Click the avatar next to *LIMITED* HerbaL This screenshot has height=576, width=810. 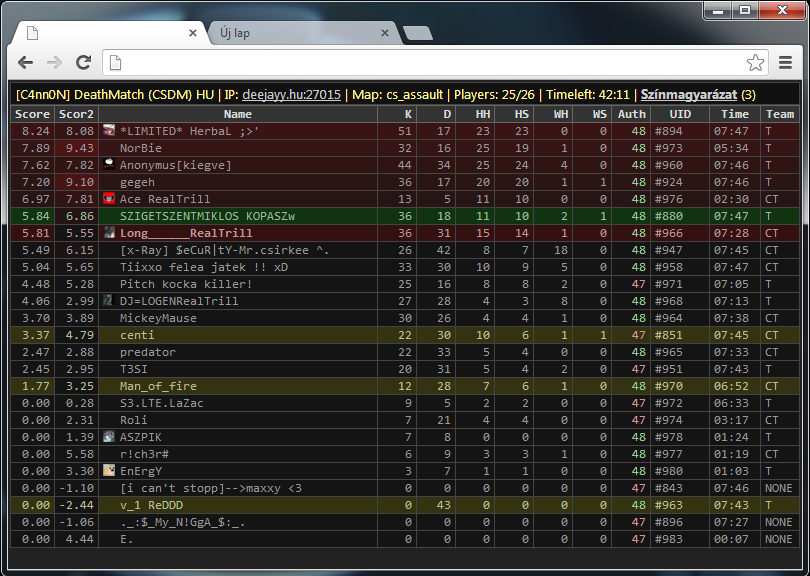109,131
